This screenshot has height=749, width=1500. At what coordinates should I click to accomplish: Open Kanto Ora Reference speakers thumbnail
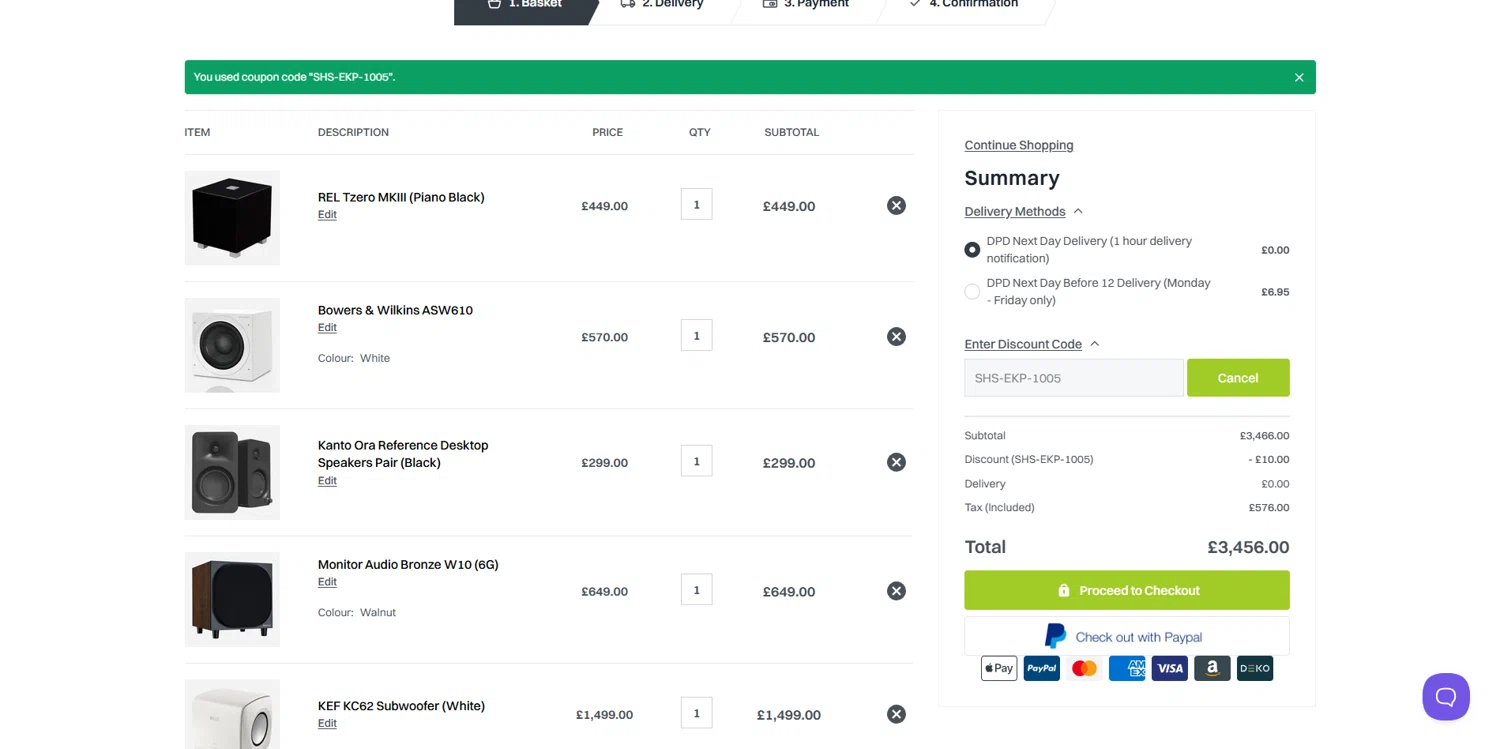[x=232, y=472]
